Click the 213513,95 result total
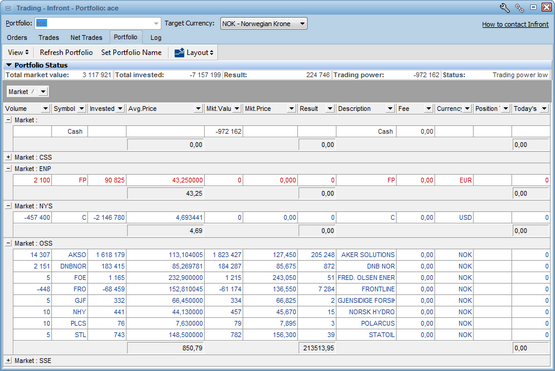 pos(317,348)
